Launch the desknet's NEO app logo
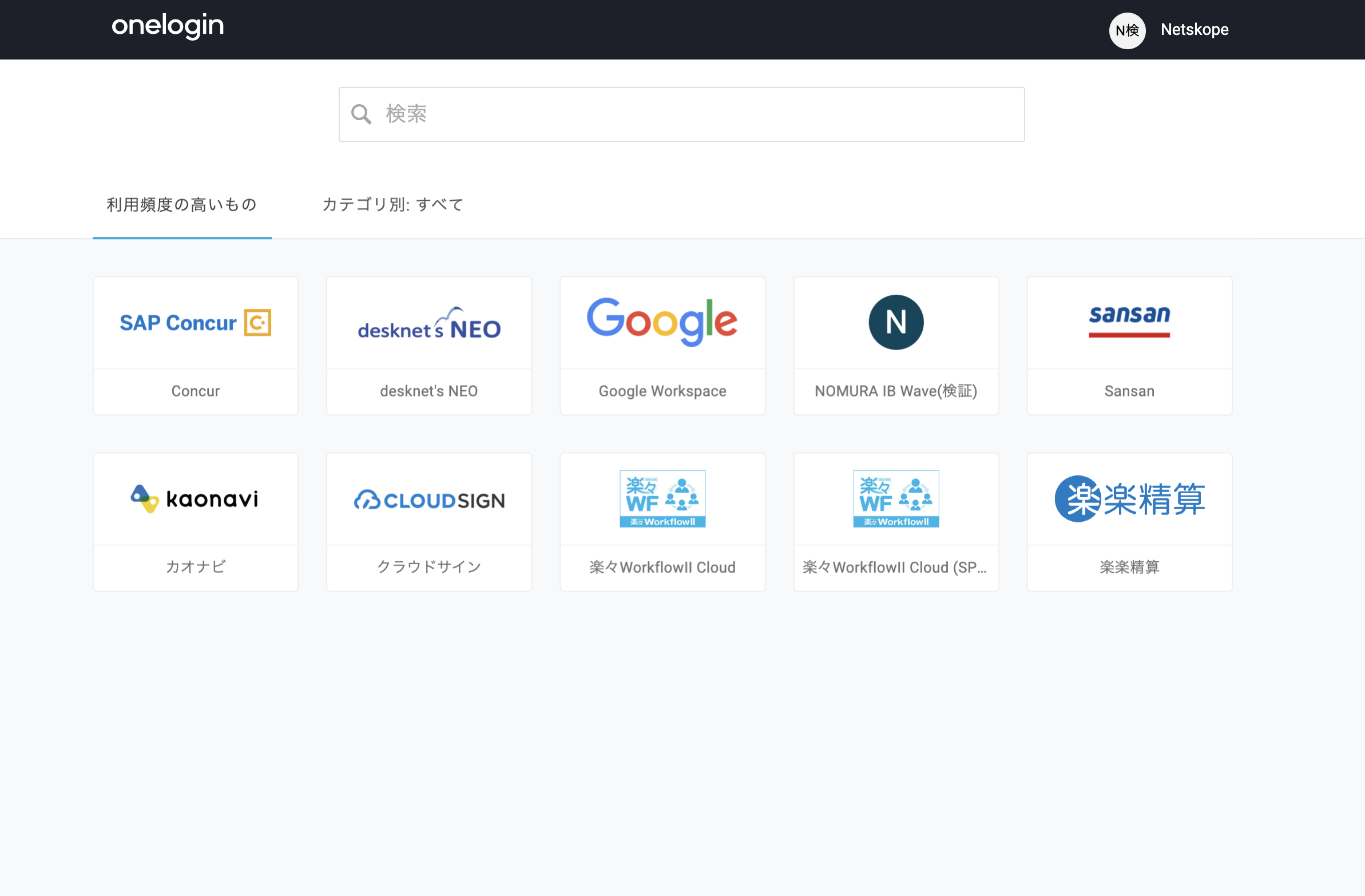Image resolution: width=1365 pixels, height=896 pixels. [429, 323]
